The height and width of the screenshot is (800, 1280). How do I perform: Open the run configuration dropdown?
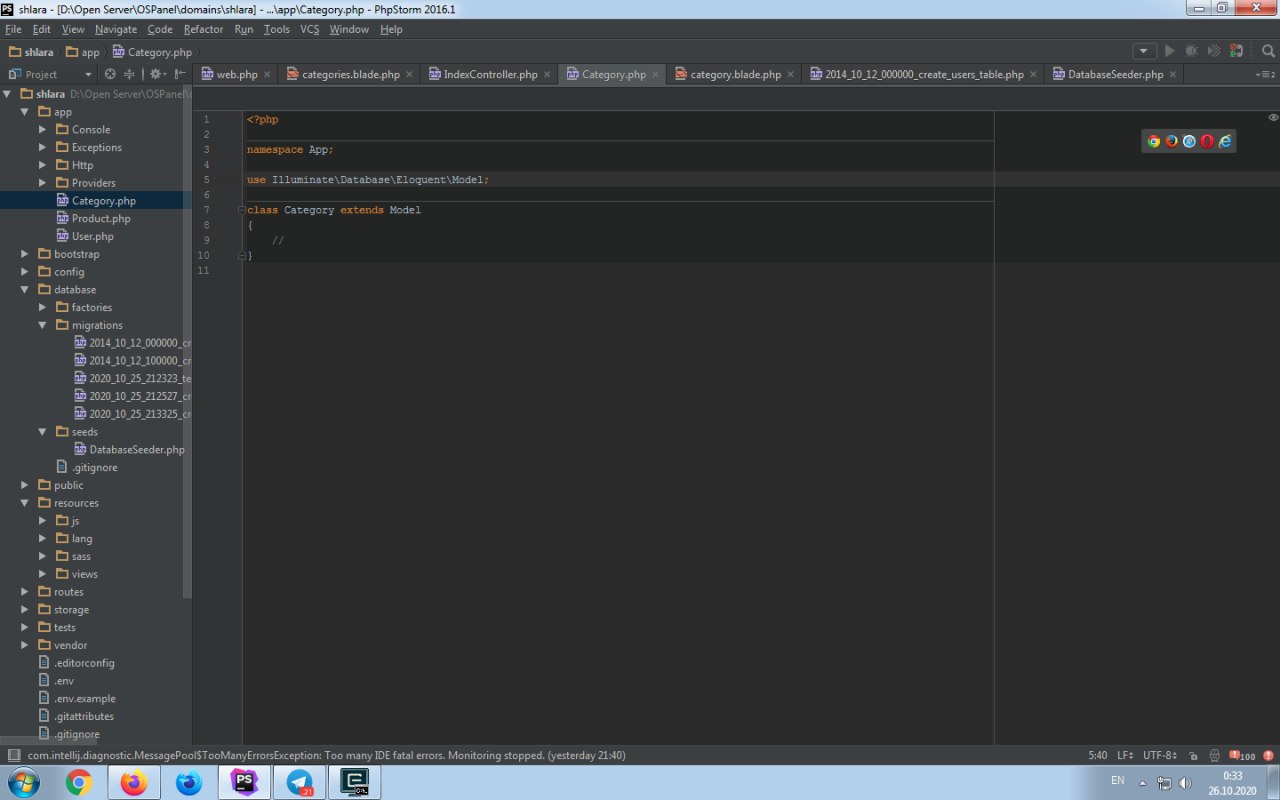pos(1144,51)
